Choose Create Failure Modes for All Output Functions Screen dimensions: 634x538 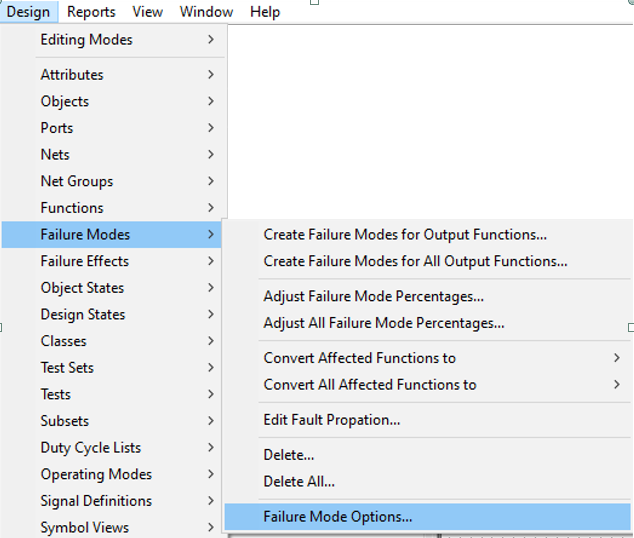pos(427,261)
